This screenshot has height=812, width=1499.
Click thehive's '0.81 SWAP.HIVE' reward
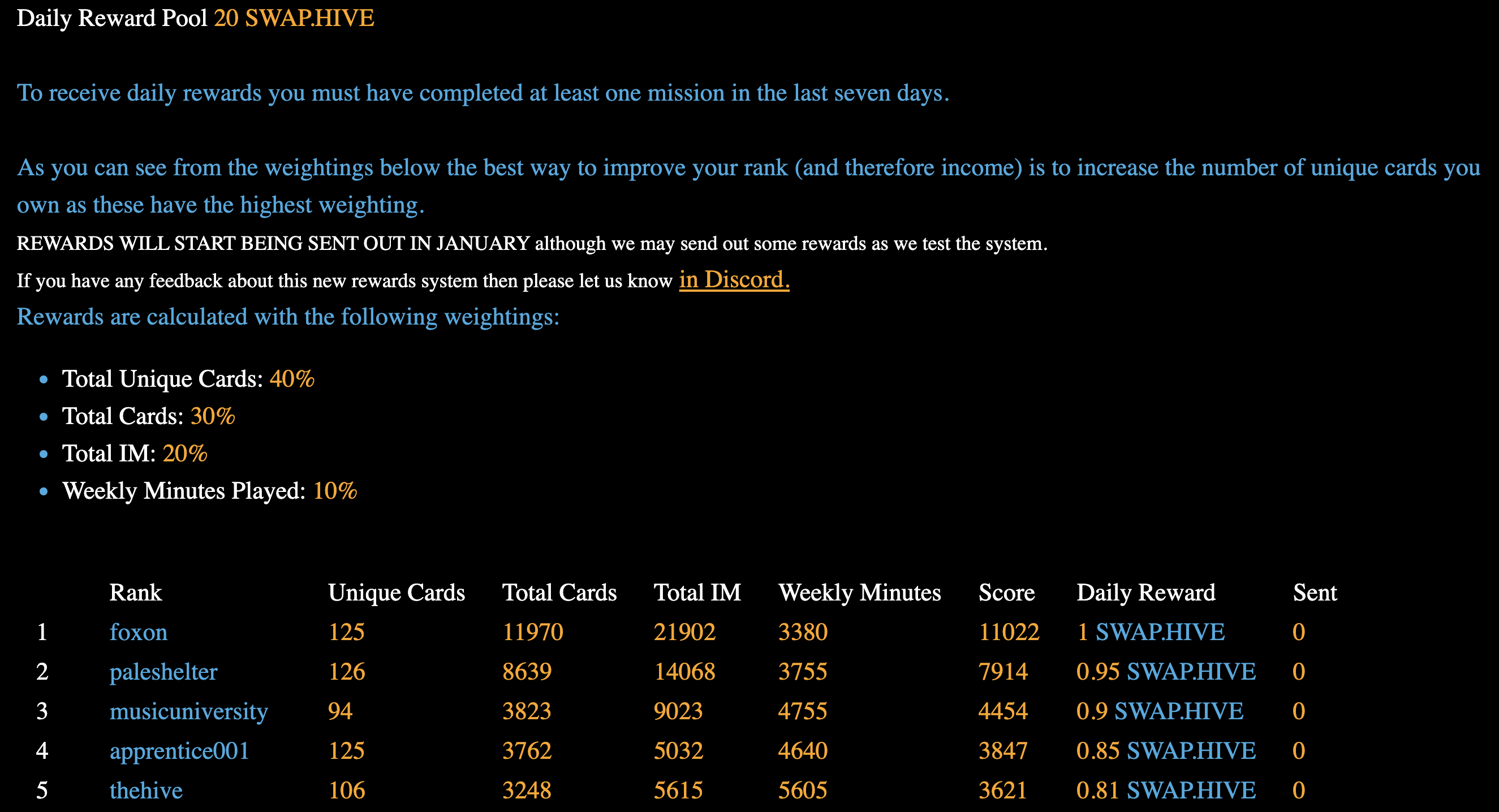point(1166,791)
